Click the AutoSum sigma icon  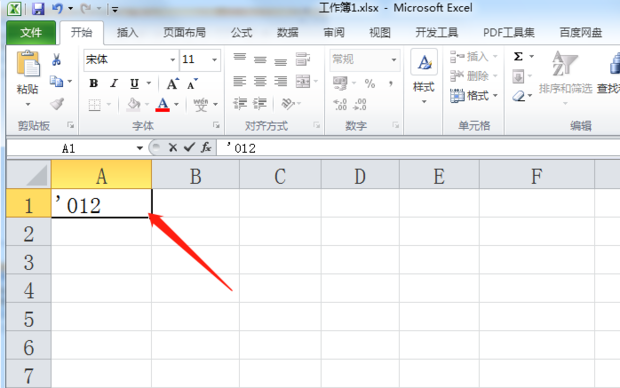518,57
